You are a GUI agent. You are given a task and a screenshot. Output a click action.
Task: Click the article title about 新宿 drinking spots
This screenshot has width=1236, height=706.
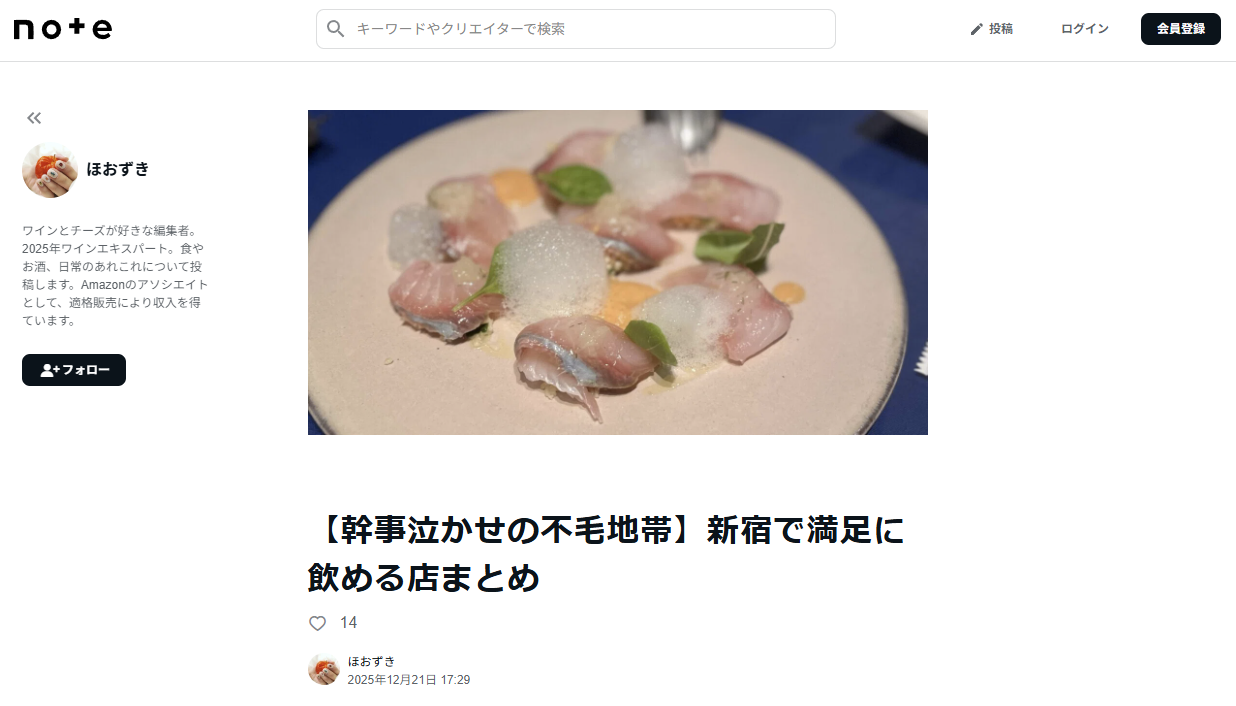(x=606, y=554)
